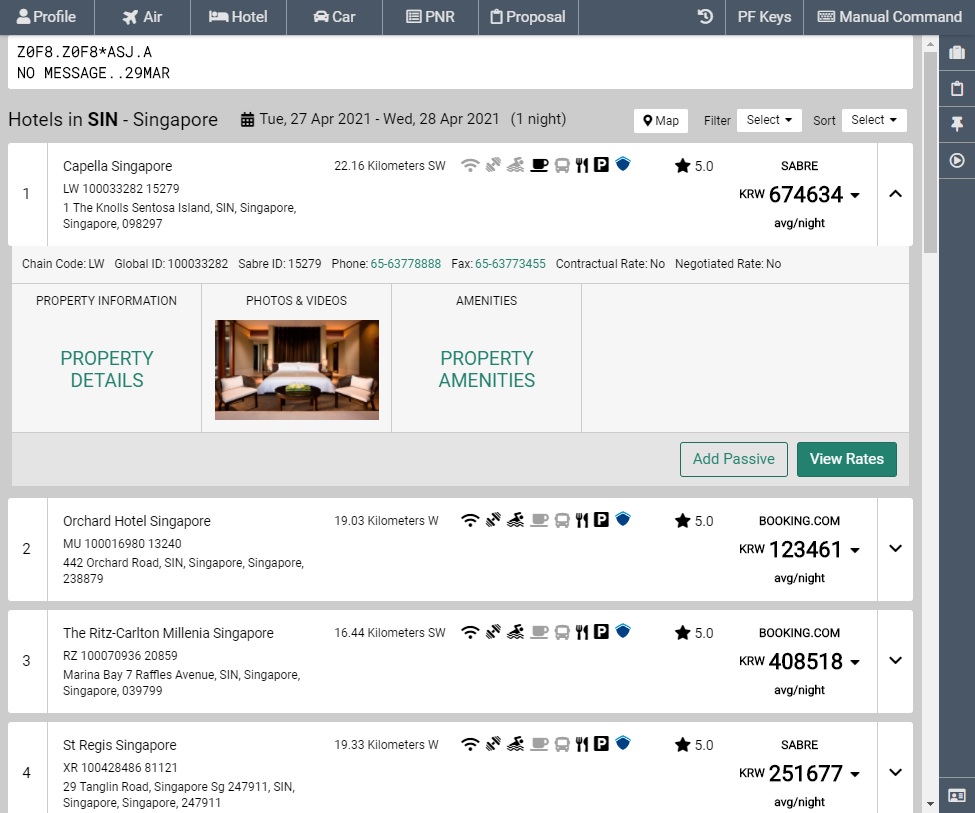The height and width of the screenshot is (813, 975).
Task: Click the PHOTOS & VIDEOS heading
Action: (x=297, y=301)
